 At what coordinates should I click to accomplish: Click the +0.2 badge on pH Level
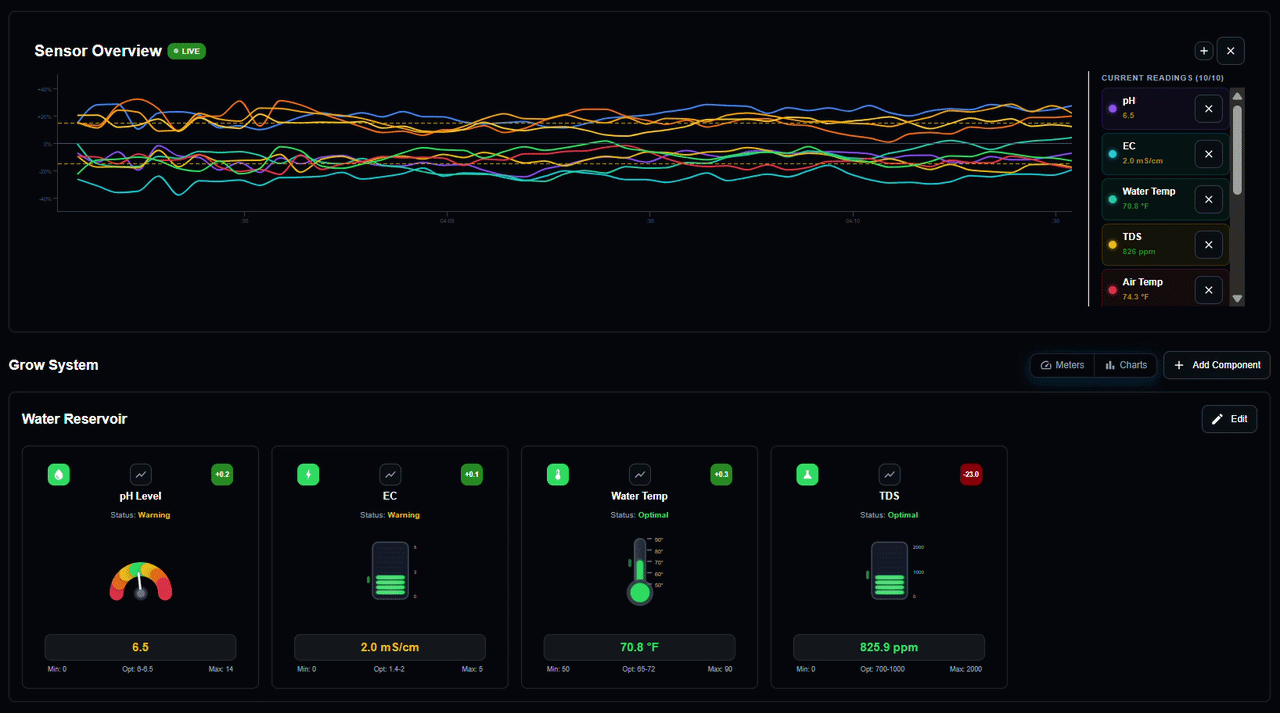click(222, 474)
